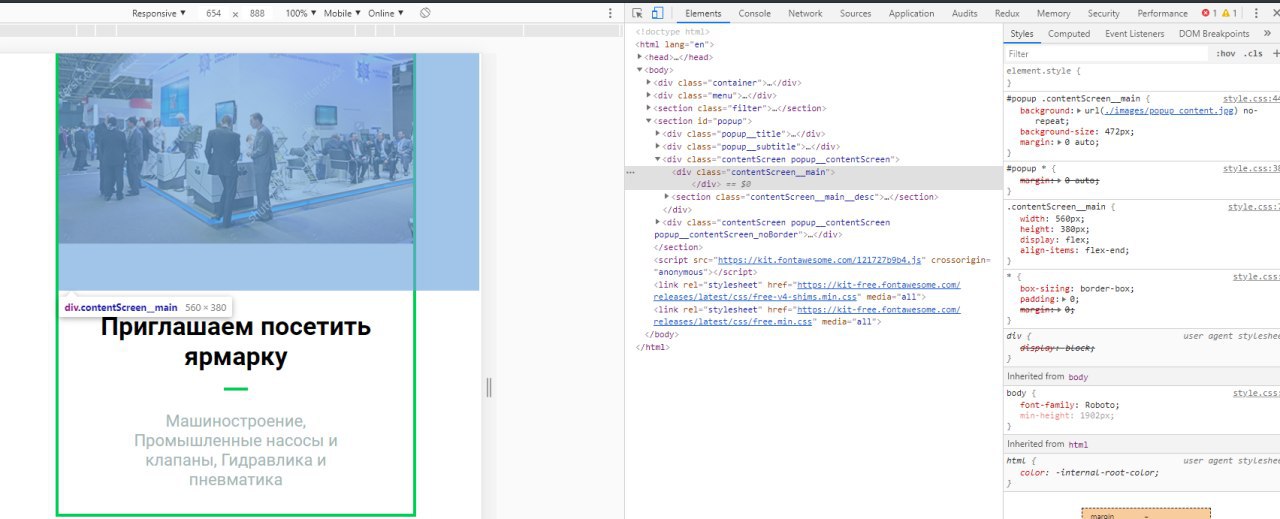Open the Security tab
The width and height of the screenshot is (1280, 519).
(x=1103, y=13)
